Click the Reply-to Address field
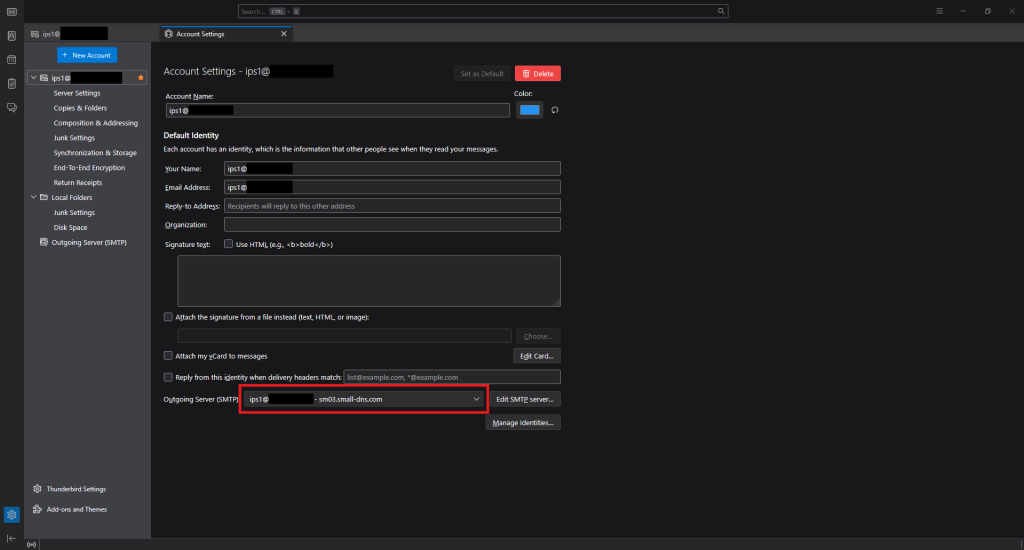This screenshot has width=1024, height=550. (x=392, y=206)
